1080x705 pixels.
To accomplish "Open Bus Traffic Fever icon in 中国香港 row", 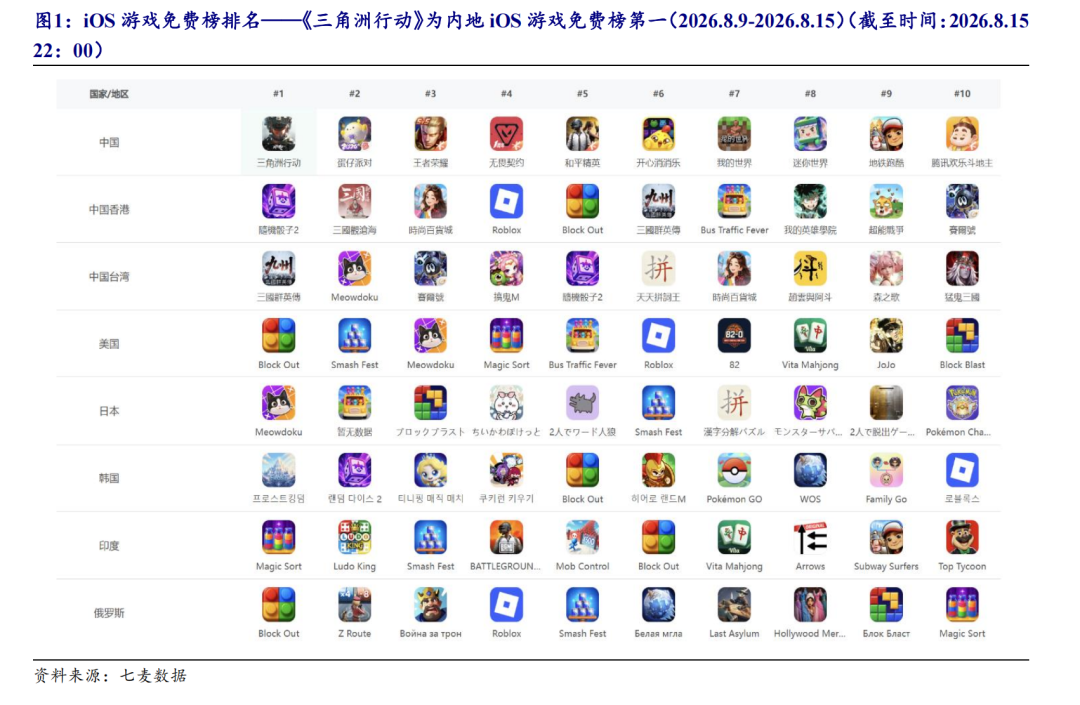I will point(734,201).
